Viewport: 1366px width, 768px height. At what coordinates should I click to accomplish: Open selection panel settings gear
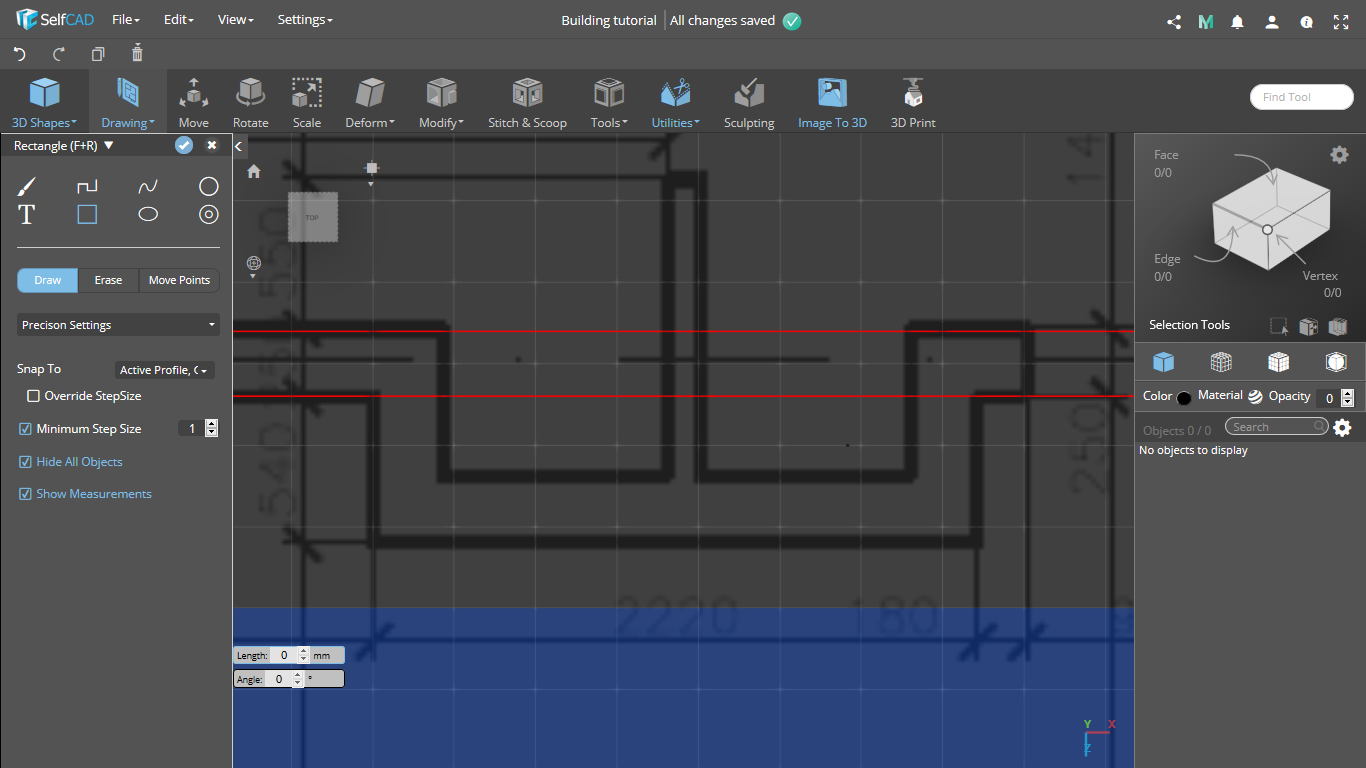click(x=1339, y=154)
